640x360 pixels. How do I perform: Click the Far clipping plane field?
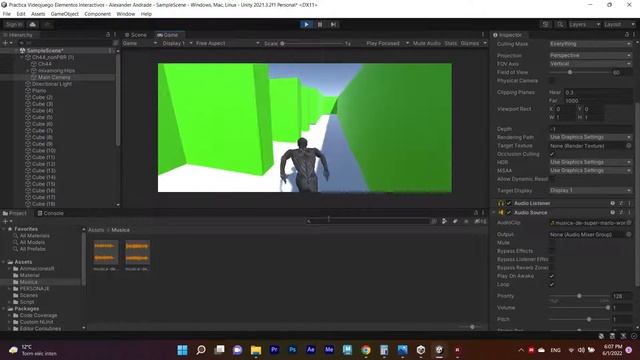(598, 100)
